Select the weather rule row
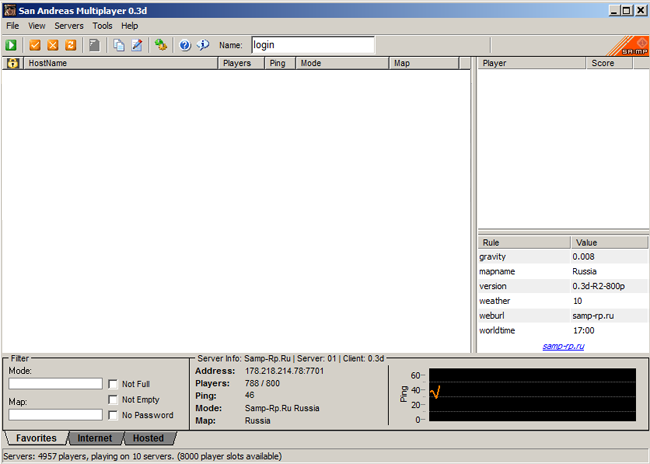Viewport: 650px width, 464px height. click(x=563, y=301)
